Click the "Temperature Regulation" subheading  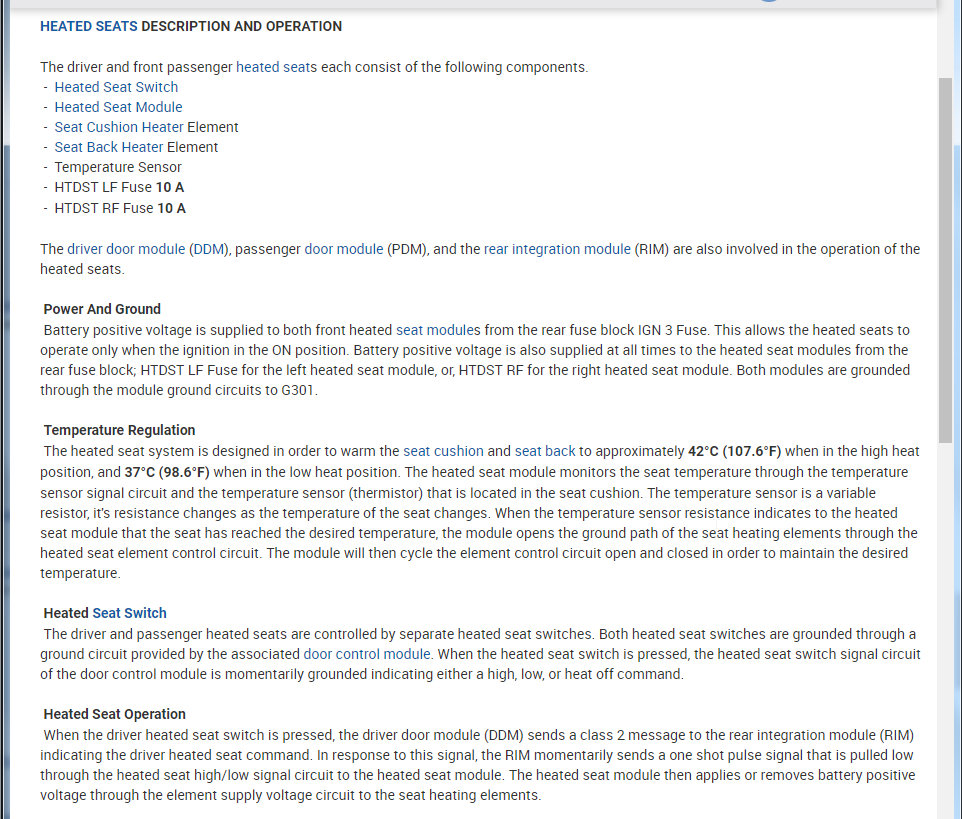point(119,430)
